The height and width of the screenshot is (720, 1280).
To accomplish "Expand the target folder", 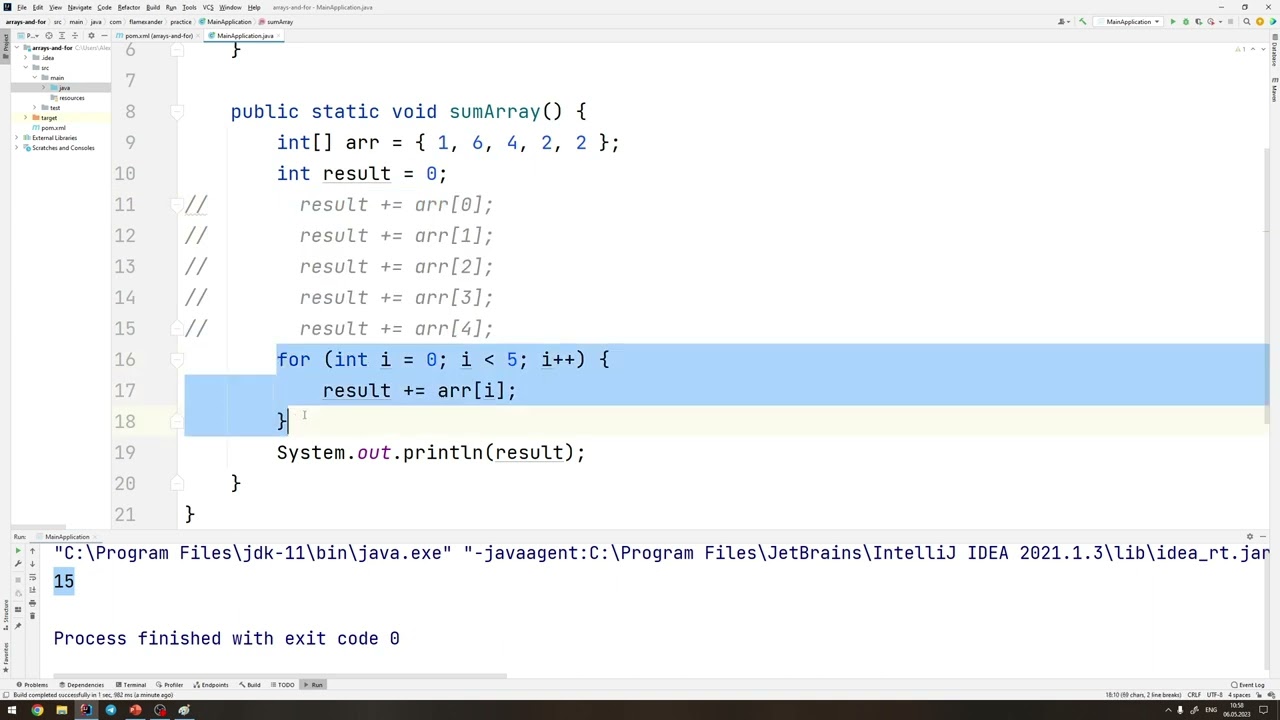I will (26, 118).
